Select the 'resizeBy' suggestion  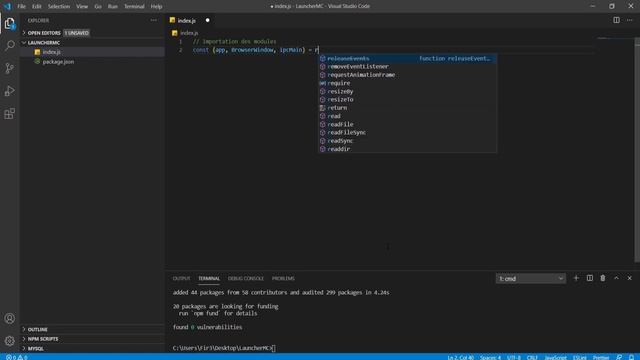[x=407, y=91]
